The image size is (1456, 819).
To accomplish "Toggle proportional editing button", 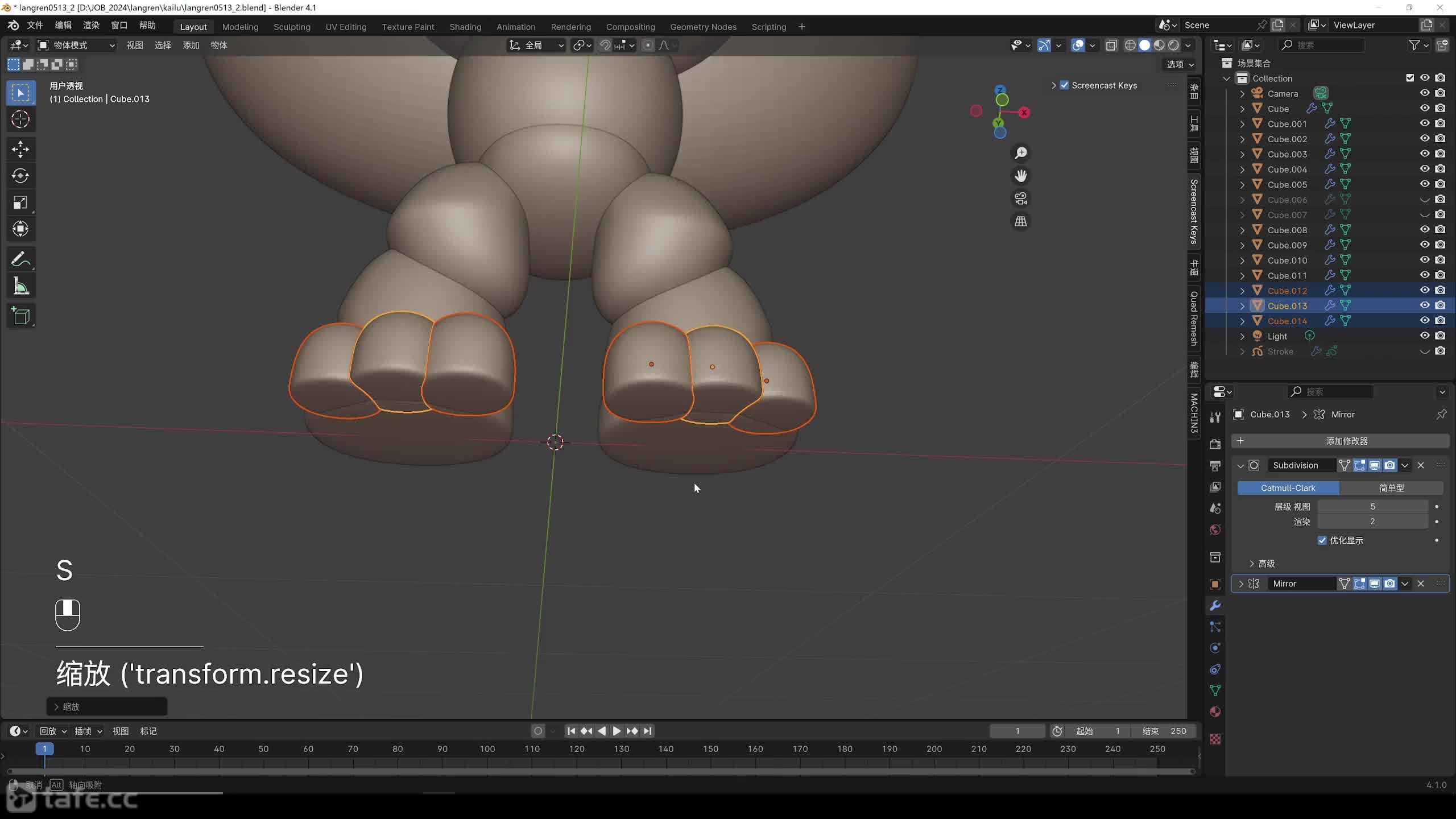I will coord(648,45).
